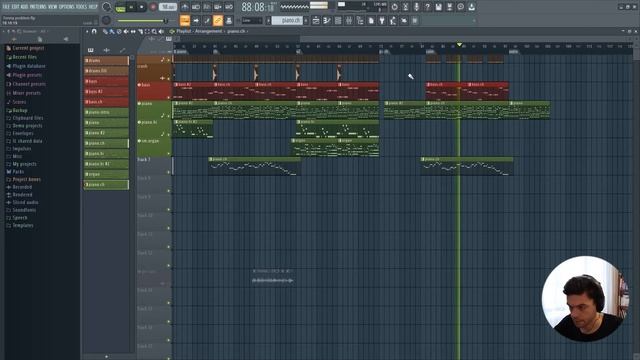640x360 pixels.
Task: Open the playlist options menu arrow
Action: pyautogui.click(x=87, y=31)
